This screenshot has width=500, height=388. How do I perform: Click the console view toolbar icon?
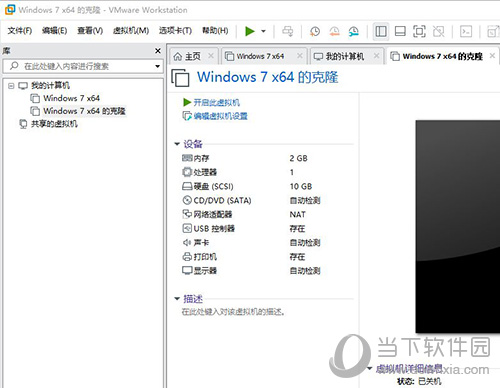coord(466,31)
